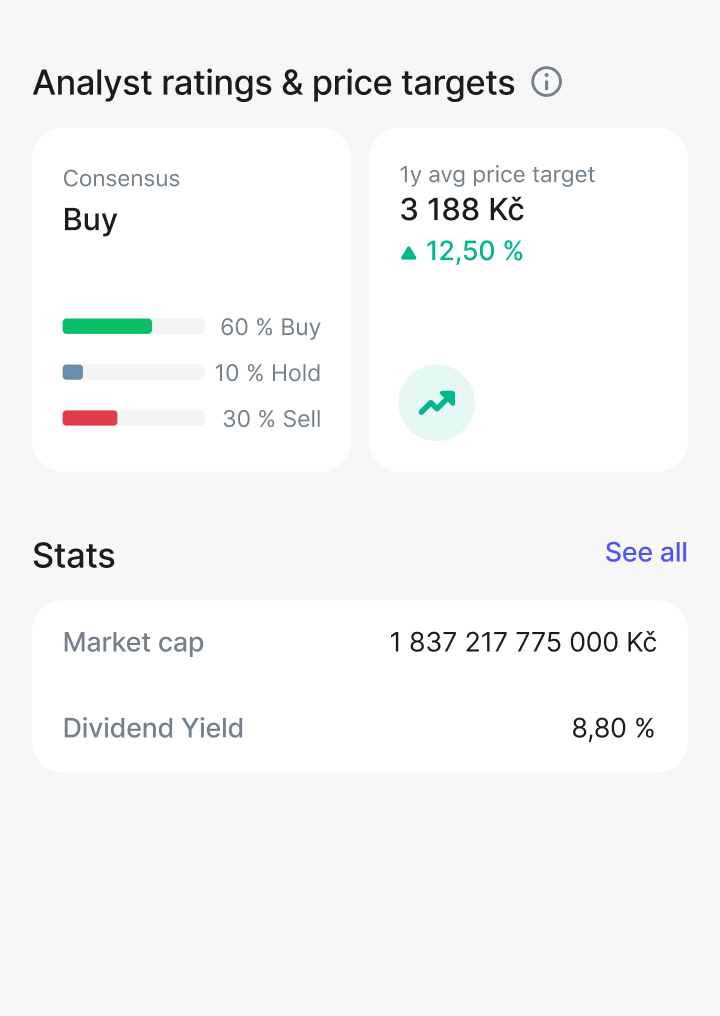Select the red Sell rating bar
720x1016 pixels.
point(90,418)
